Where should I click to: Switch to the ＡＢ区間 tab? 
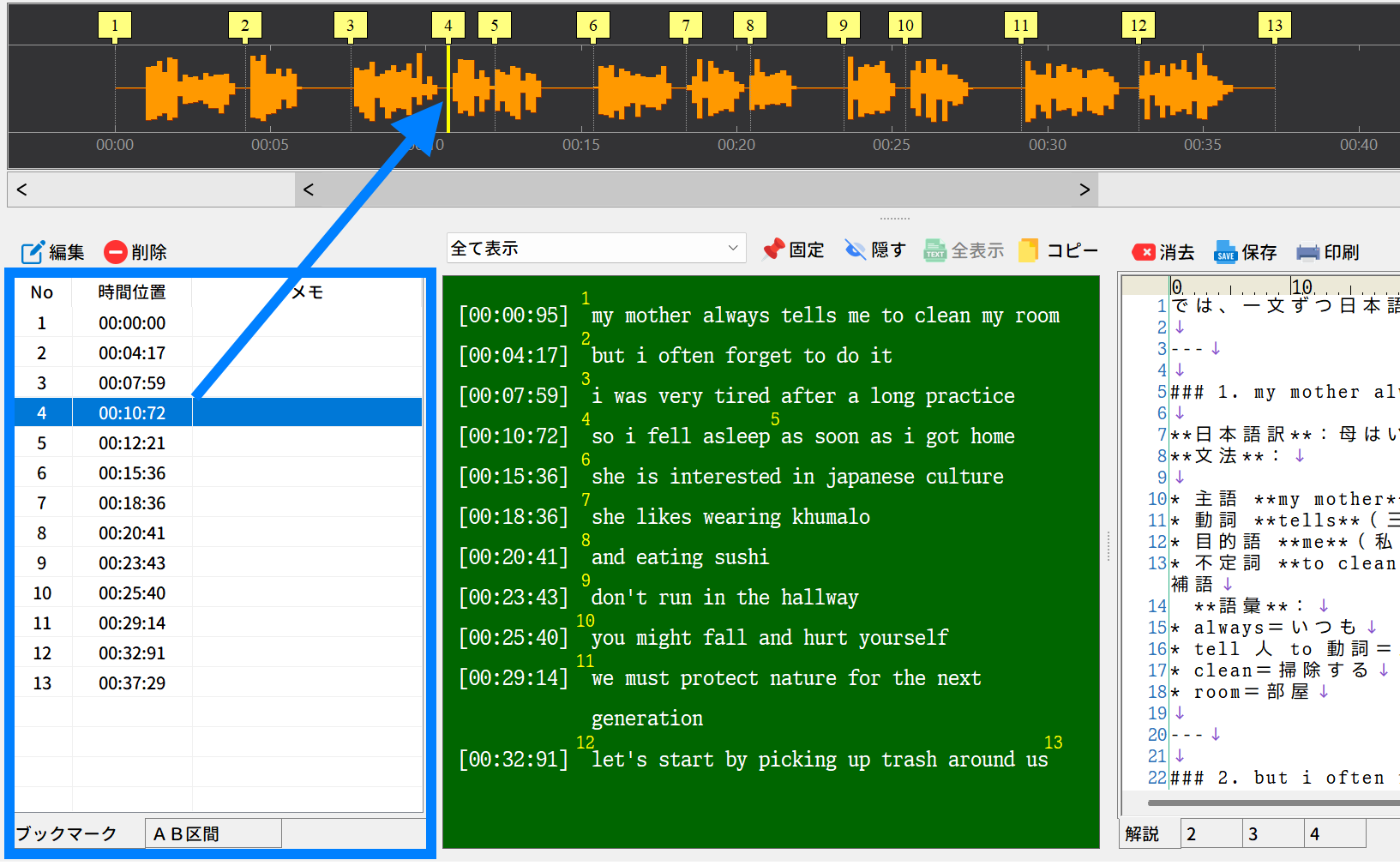[213, 833]
